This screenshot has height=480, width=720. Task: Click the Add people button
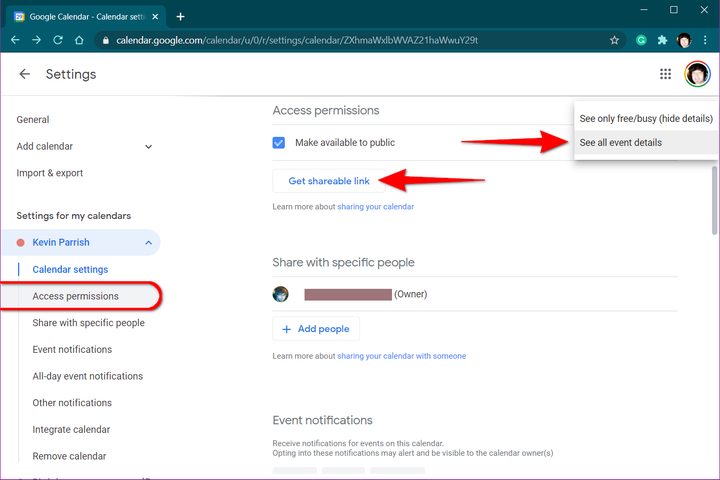pyautogui.click(x=316, y=329)
